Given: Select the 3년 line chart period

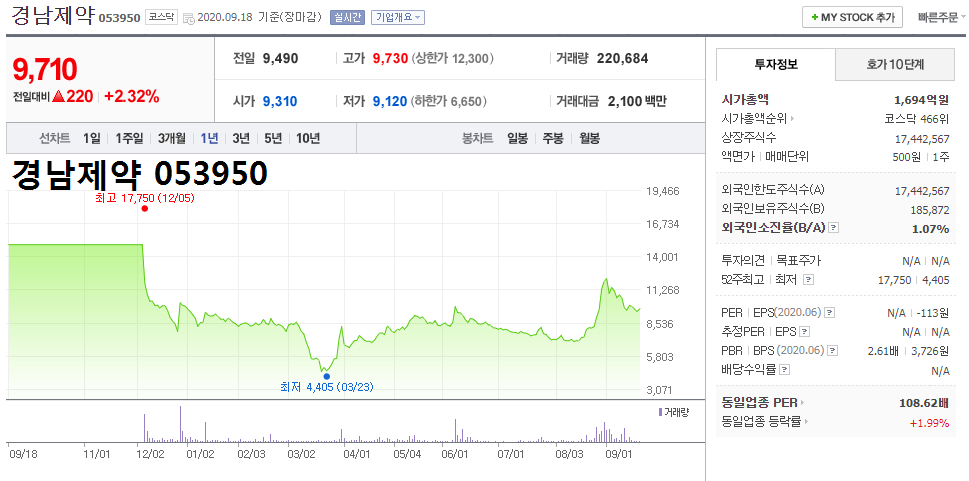Looking at the screenshot, I should click(x=240, y=138).
